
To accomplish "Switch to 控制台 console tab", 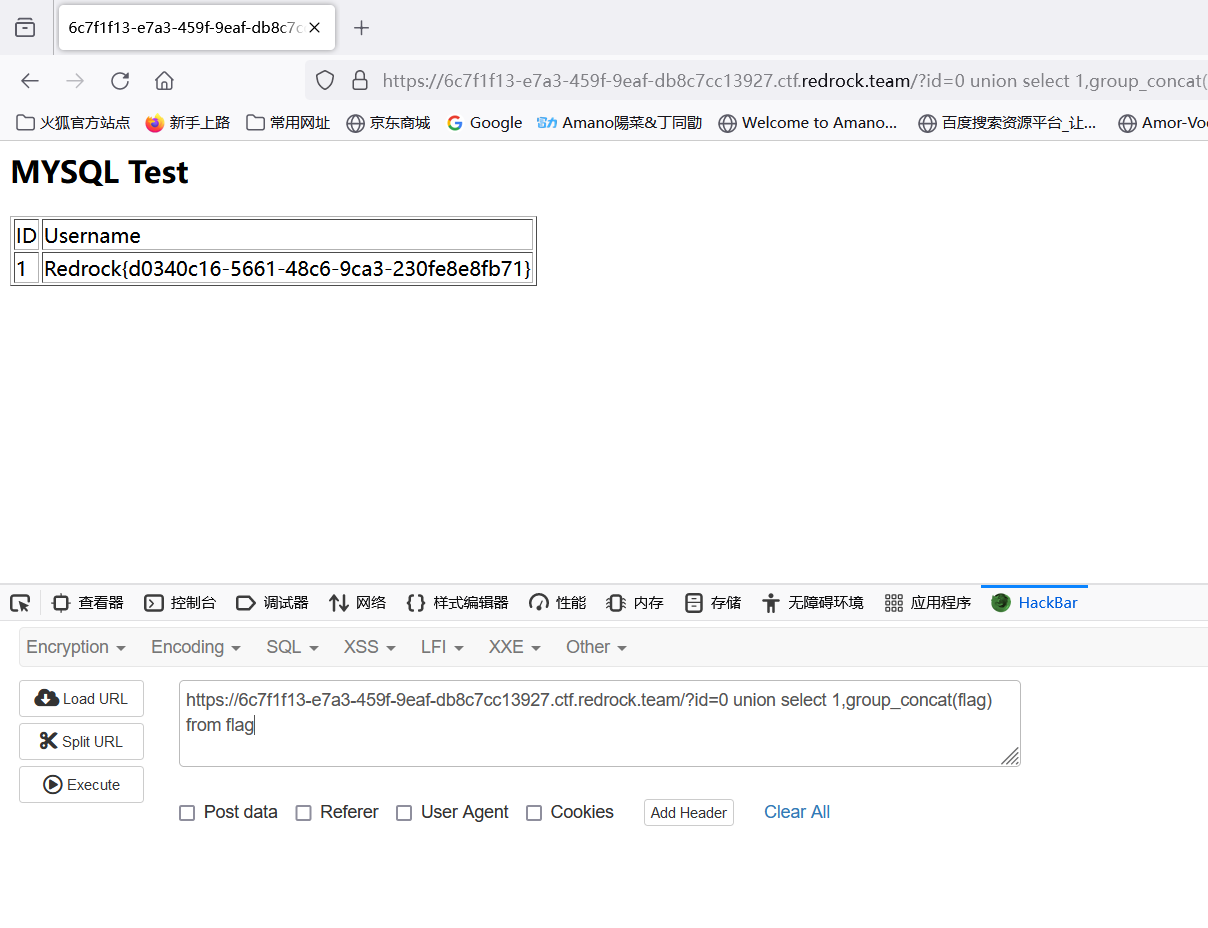I will 180,603.
